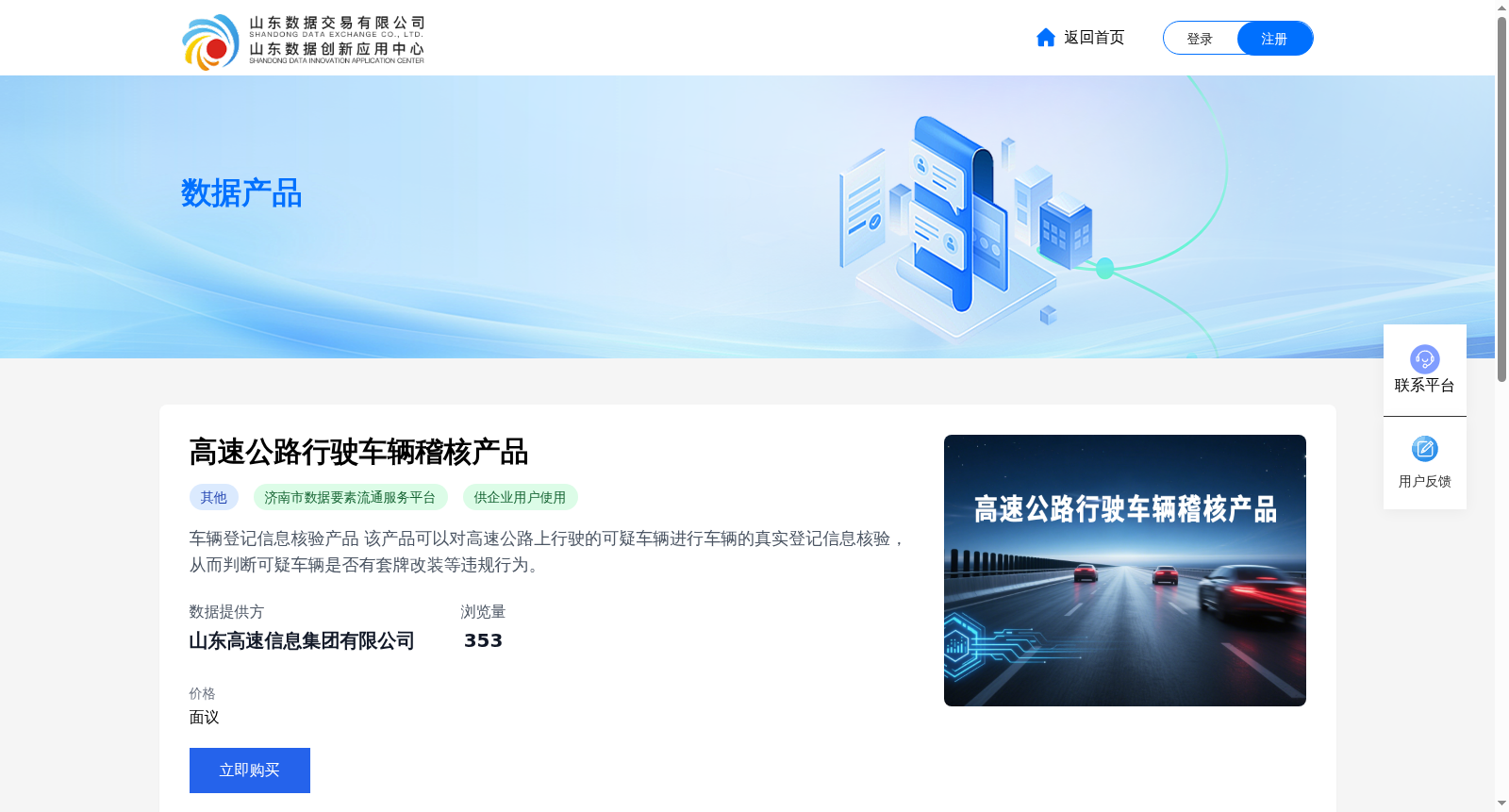Screen dimensions: 1509x812
Task: Click the product title 高速公路行驶车辆稽核产品
Action: coord(358,453)
